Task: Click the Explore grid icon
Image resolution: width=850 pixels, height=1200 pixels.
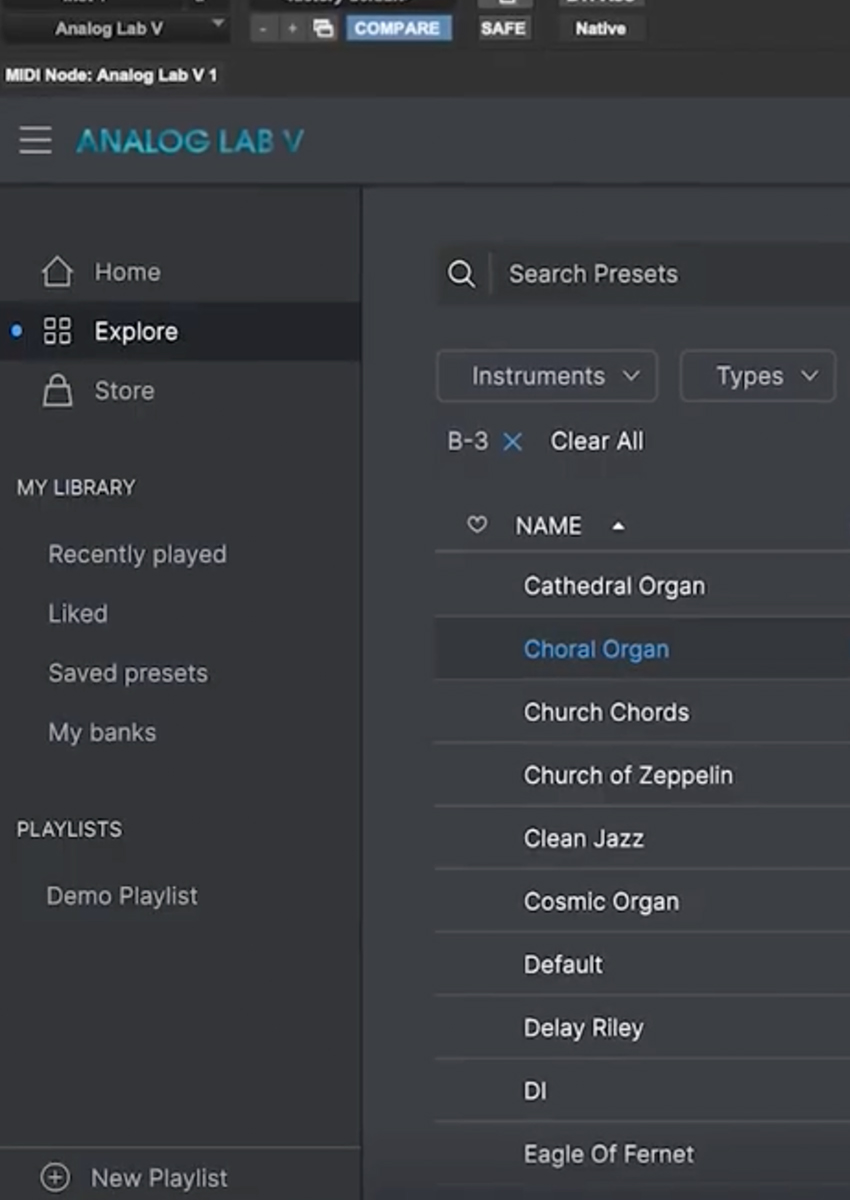Action: tap(57, 332)
